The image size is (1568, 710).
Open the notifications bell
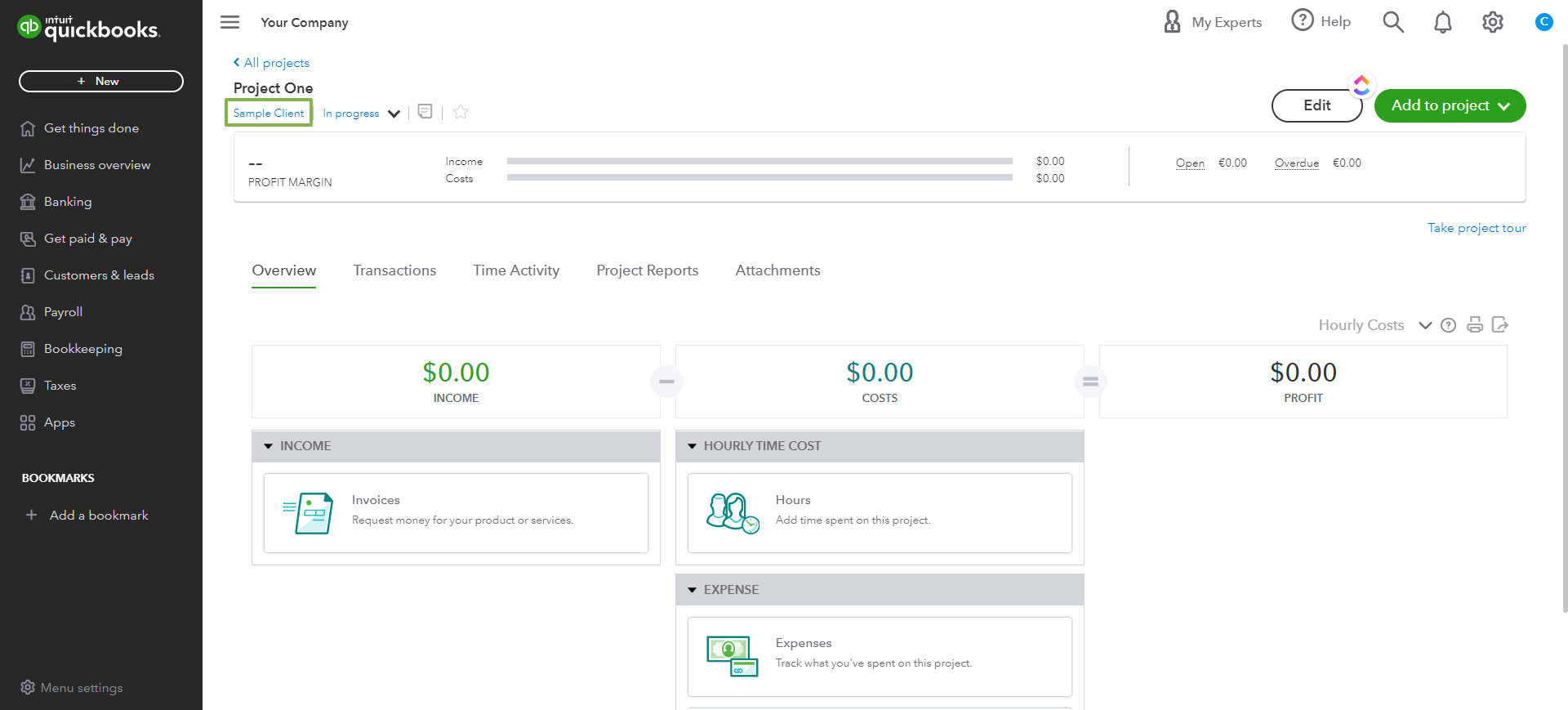click(1442, 23)
